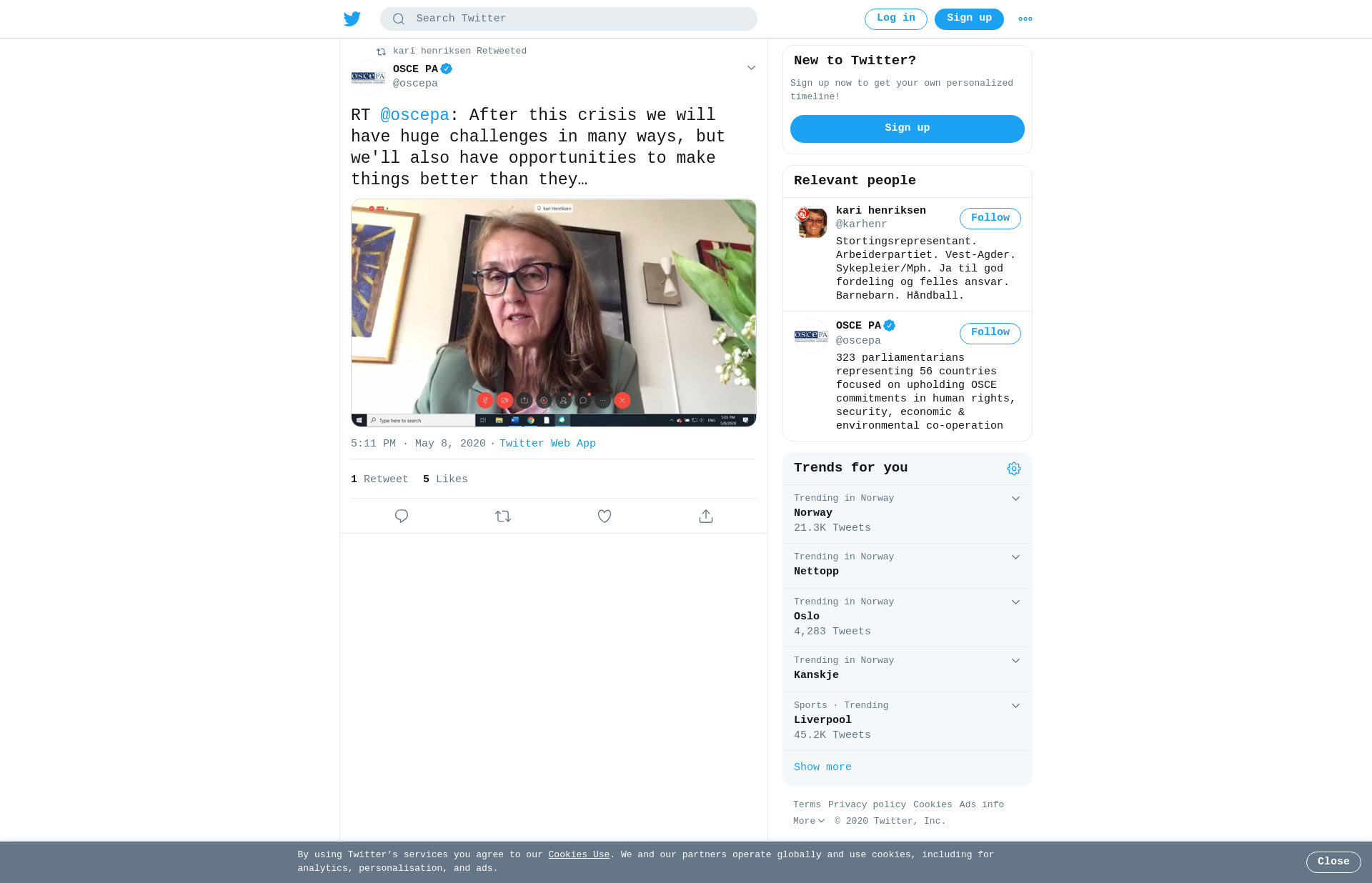Screen dimensions: 1372x883
Task: Open the More footer dropdown
Action: 809,822
